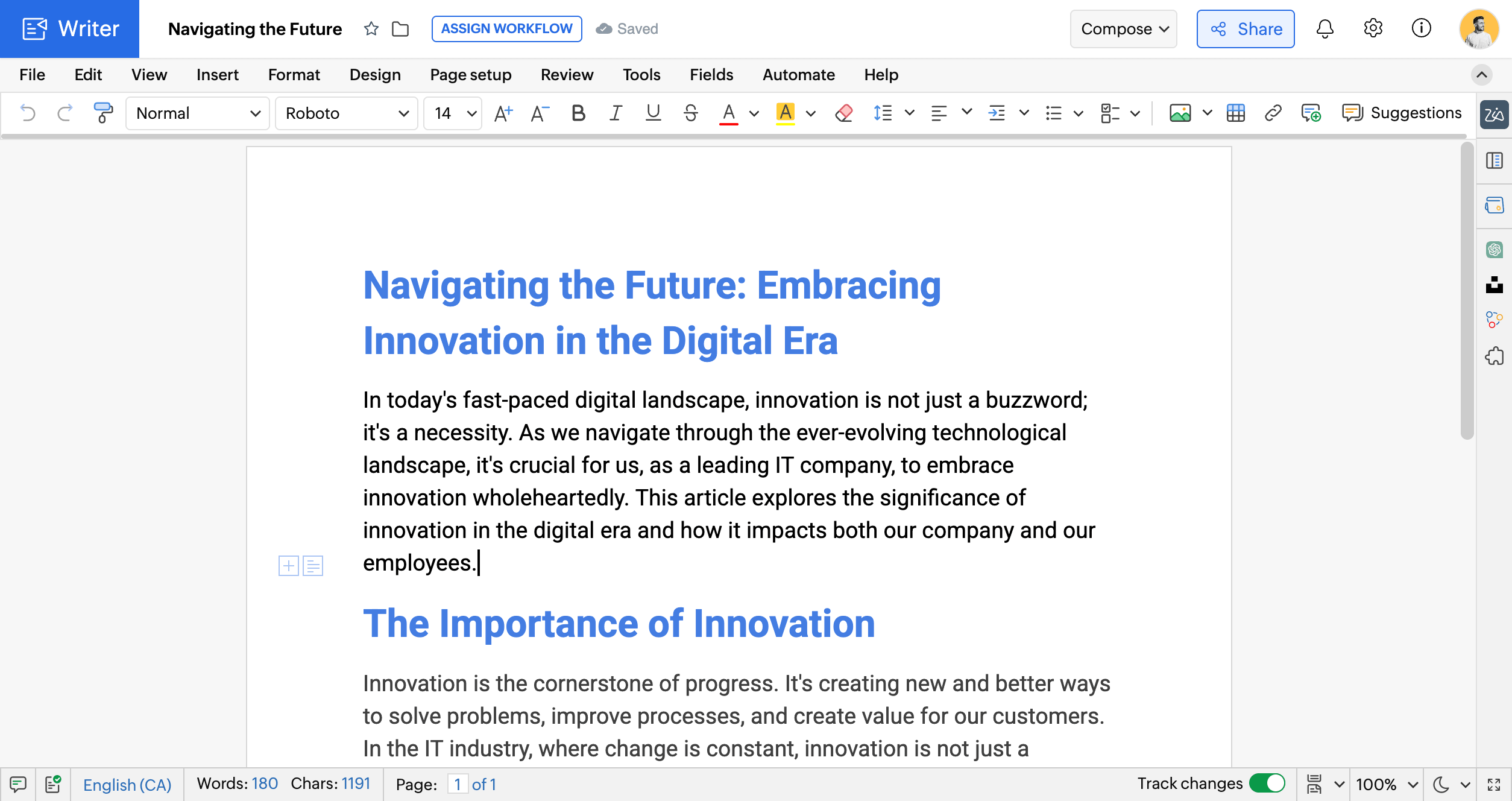Open the File menu

[x=32, y=75]
